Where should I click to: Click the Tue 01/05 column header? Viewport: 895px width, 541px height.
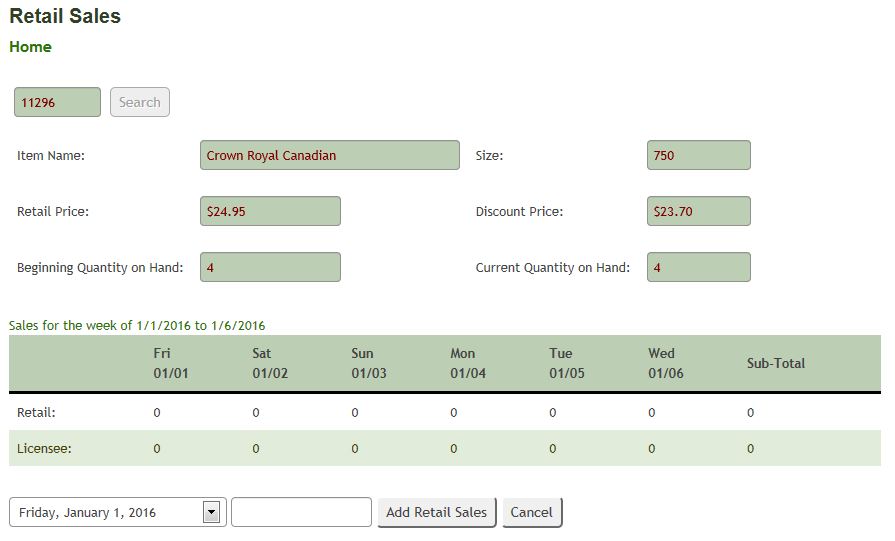(x=567, y=363)
